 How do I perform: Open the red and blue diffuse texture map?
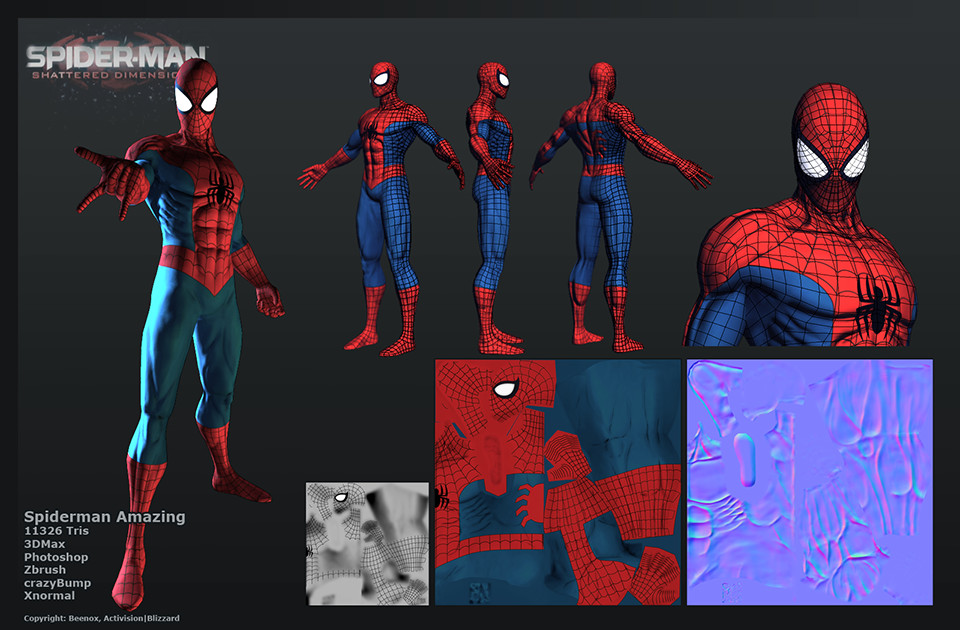pyautogui.click(x=558, y=482)
